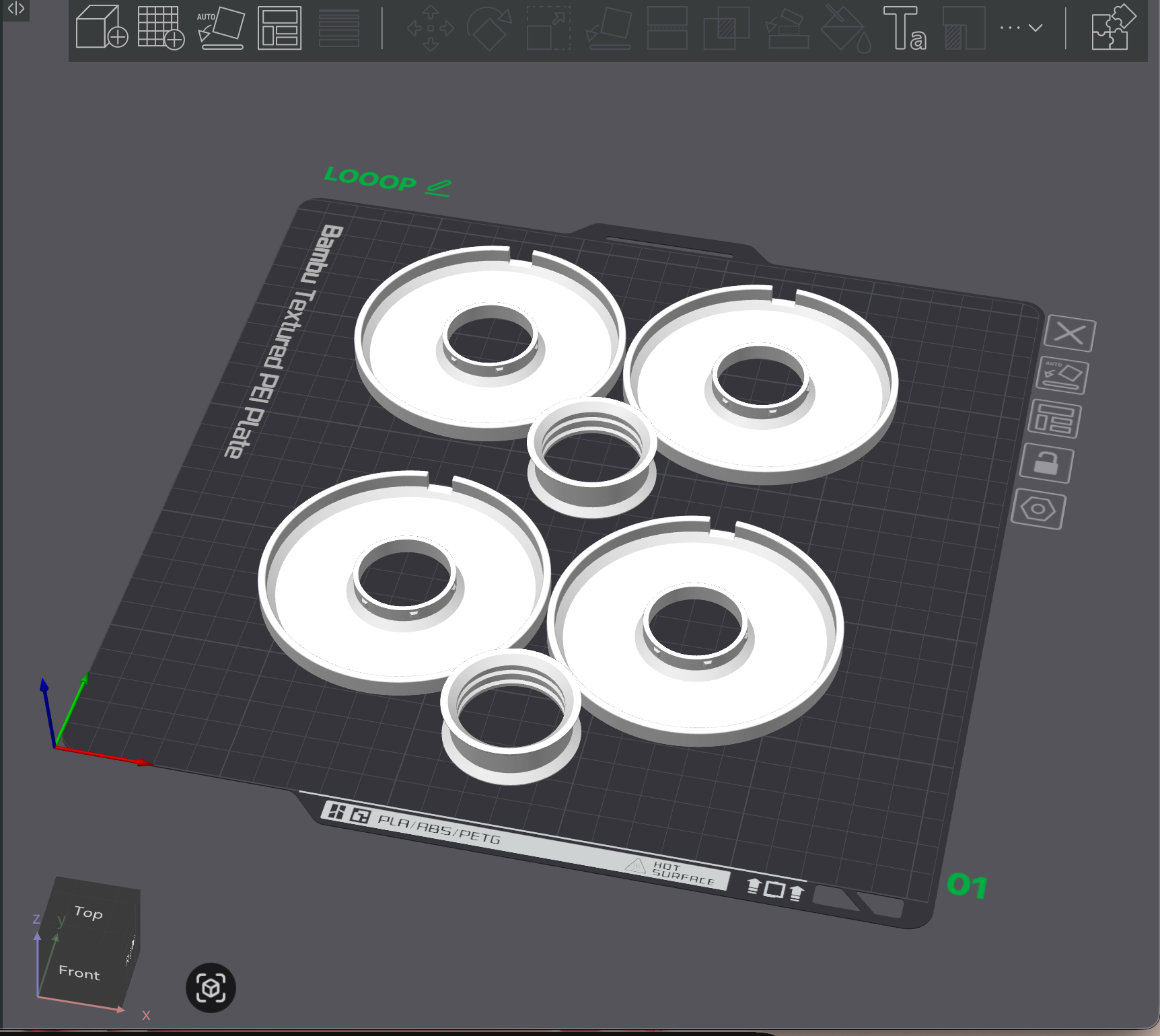
Task: Run Auto orient from top toolbar
Action: point(221,28)
